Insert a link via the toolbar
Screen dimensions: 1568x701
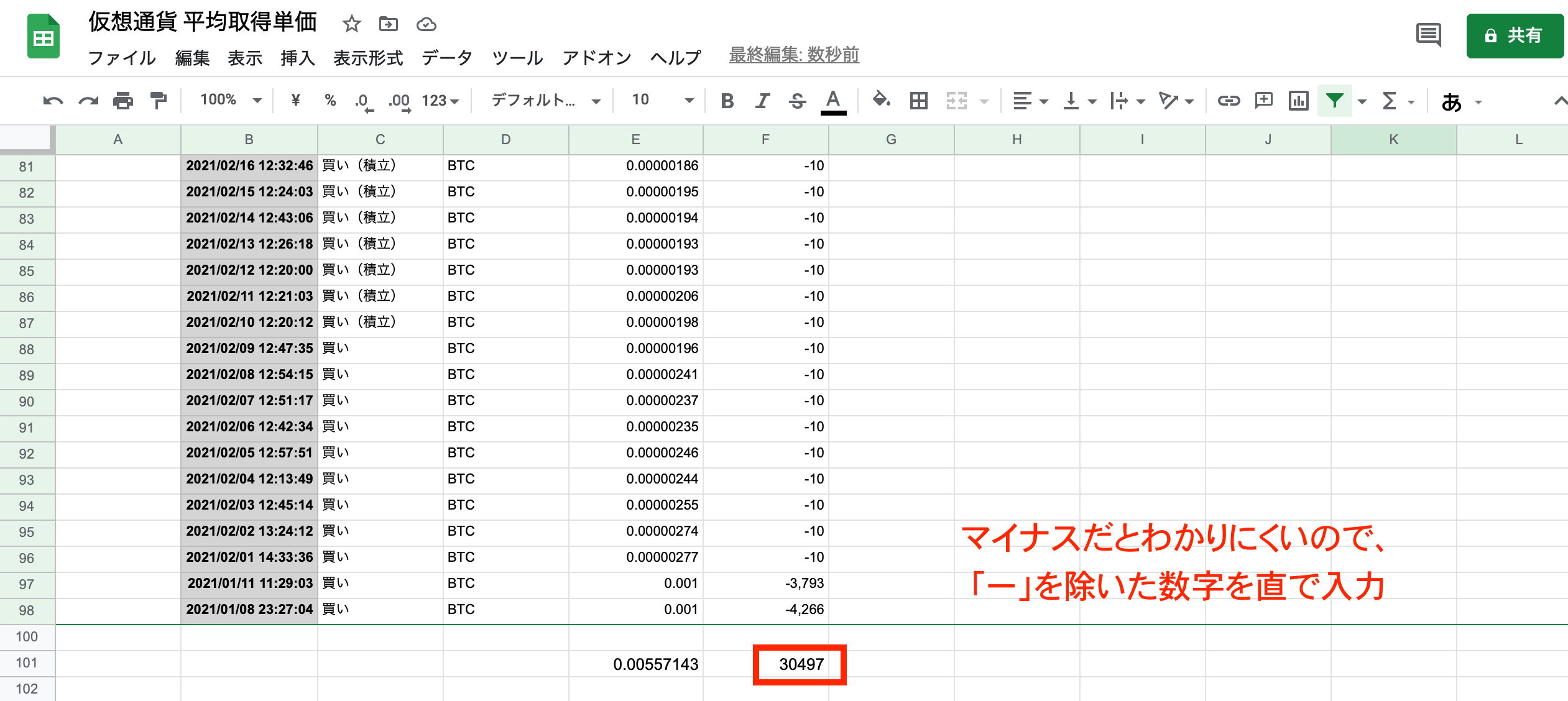(1229, 100)
